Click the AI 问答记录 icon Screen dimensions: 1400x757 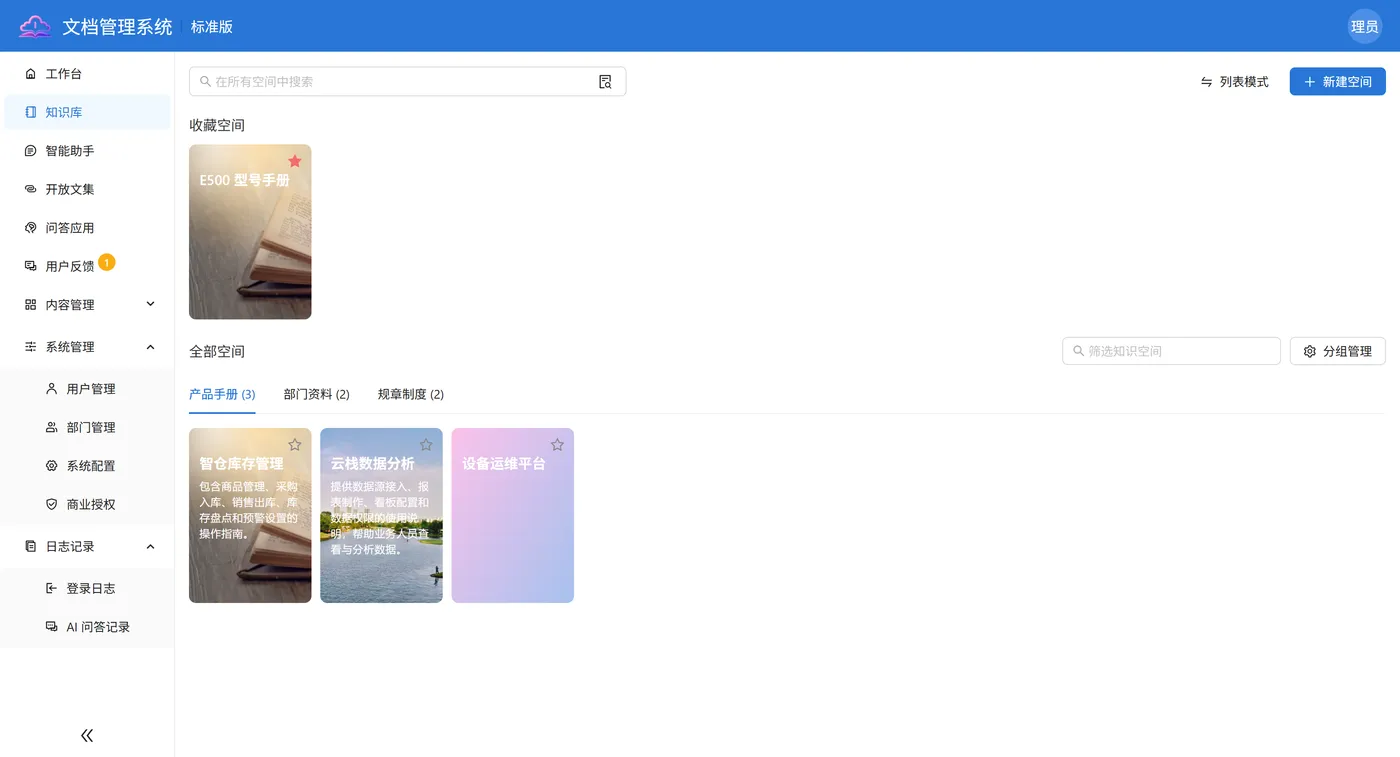point(51,627)
